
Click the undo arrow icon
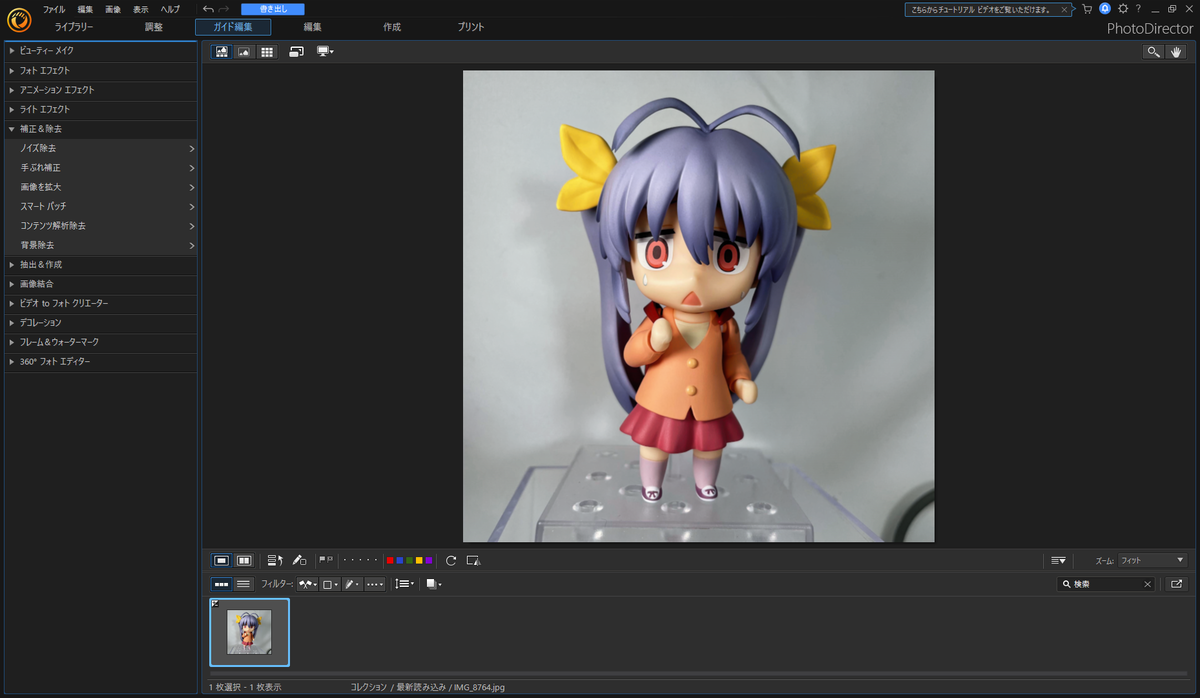(x=207, y=9)
